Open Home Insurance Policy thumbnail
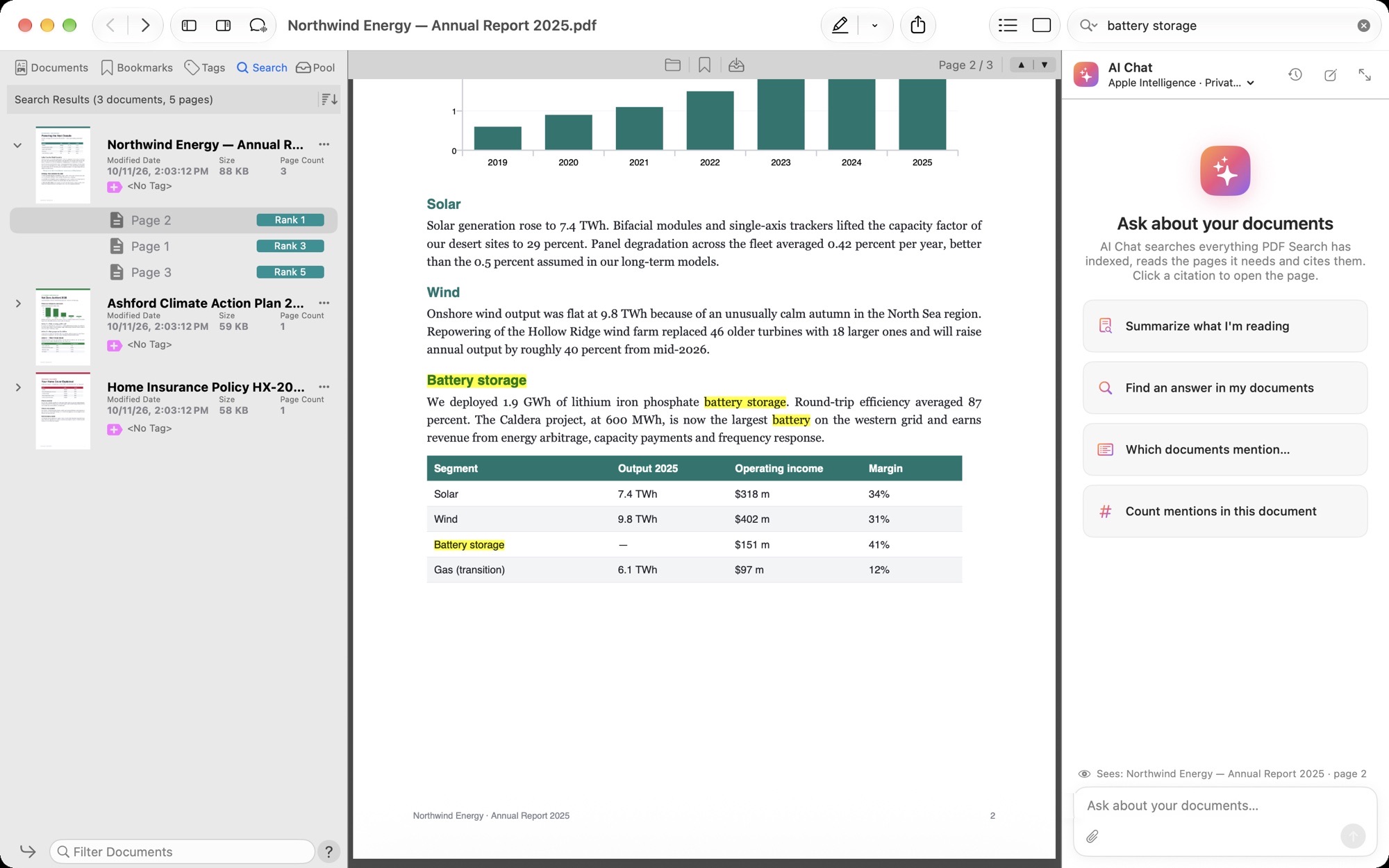1389x868 pixels. [63, 411]
